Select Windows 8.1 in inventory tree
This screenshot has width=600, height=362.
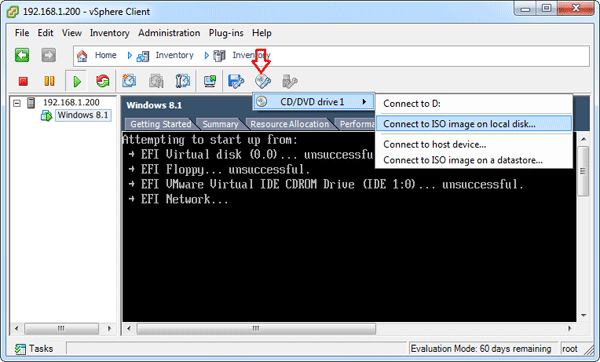click(83, 115)
